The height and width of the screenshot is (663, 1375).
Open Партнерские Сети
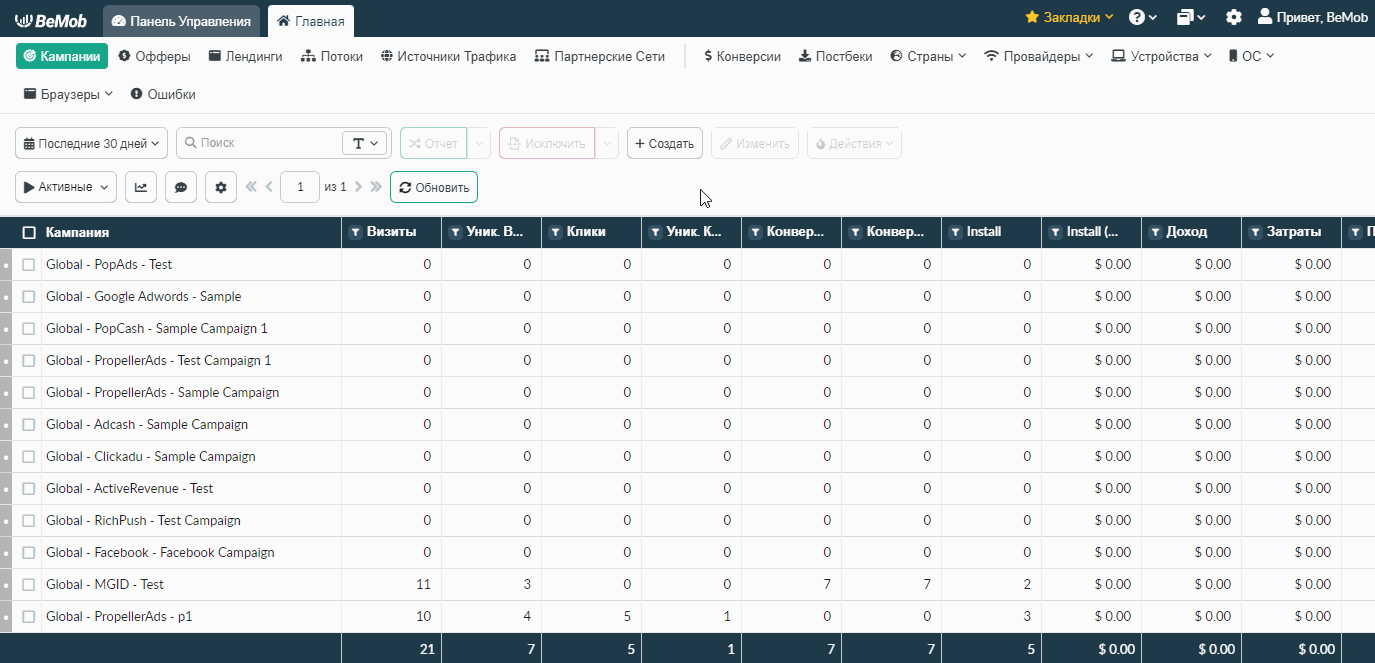pos(599,56)
